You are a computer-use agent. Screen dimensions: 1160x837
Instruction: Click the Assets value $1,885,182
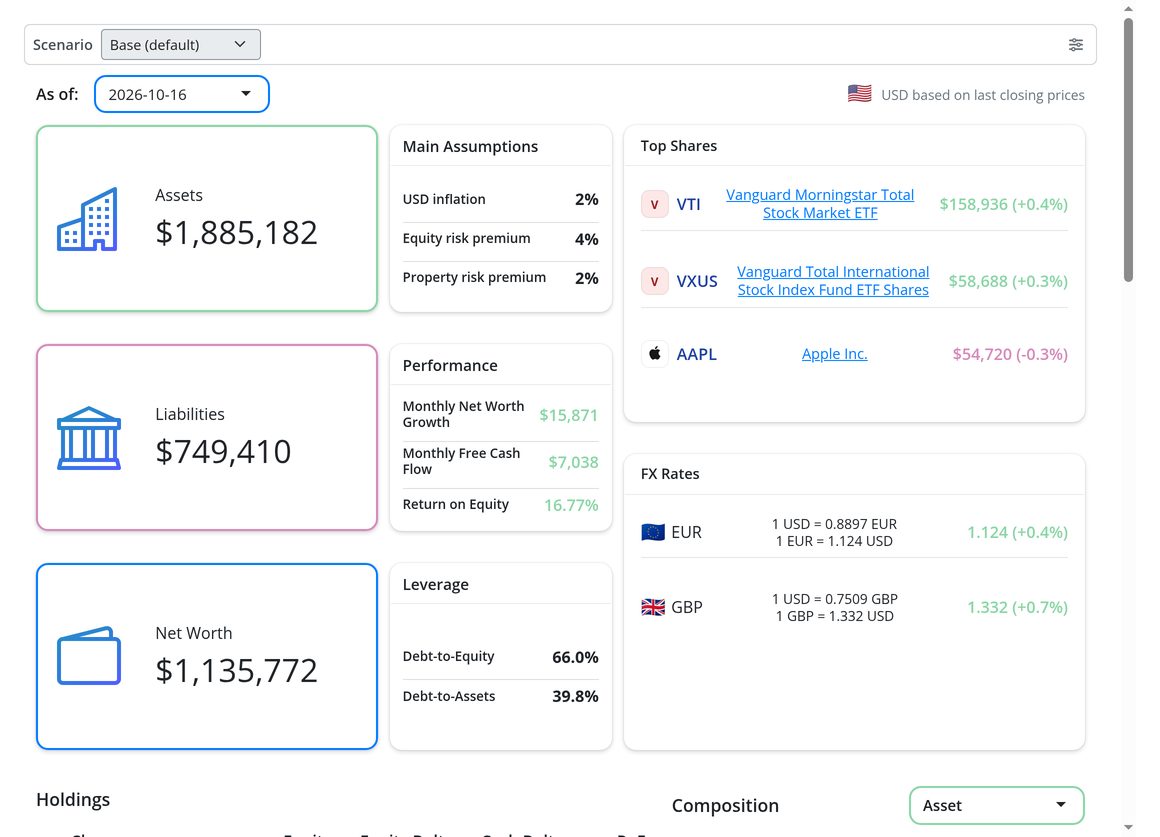click(x=236, y=232)
